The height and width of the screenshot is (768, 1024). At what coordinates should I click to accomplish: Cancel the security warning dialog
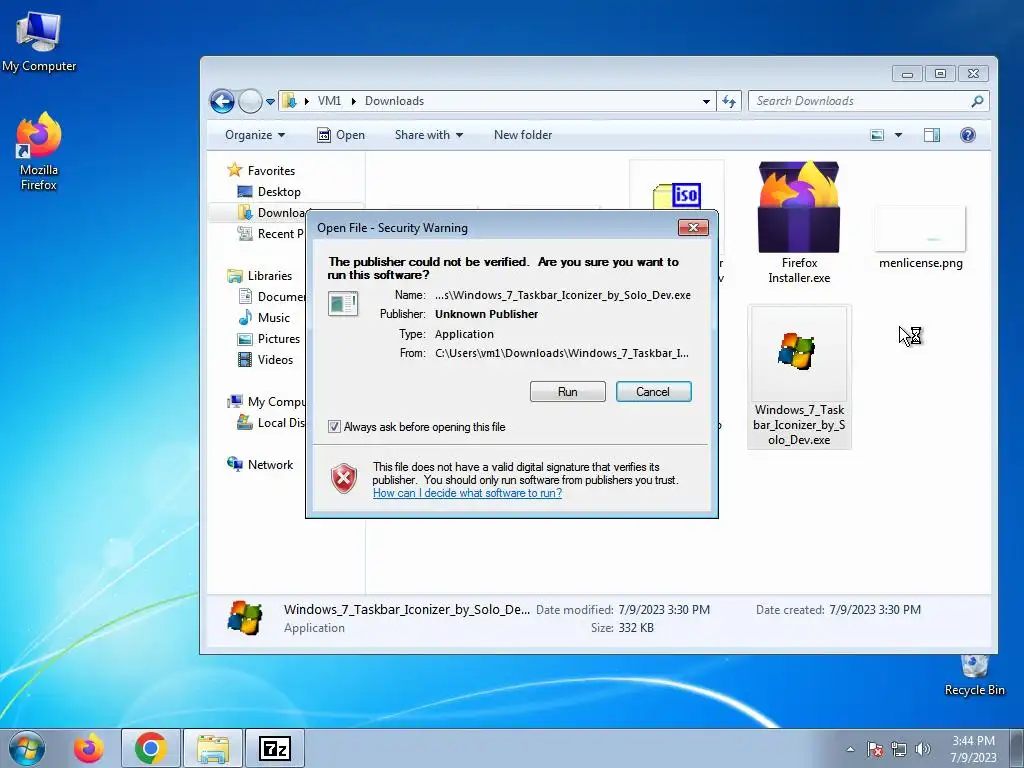(653, 392)
